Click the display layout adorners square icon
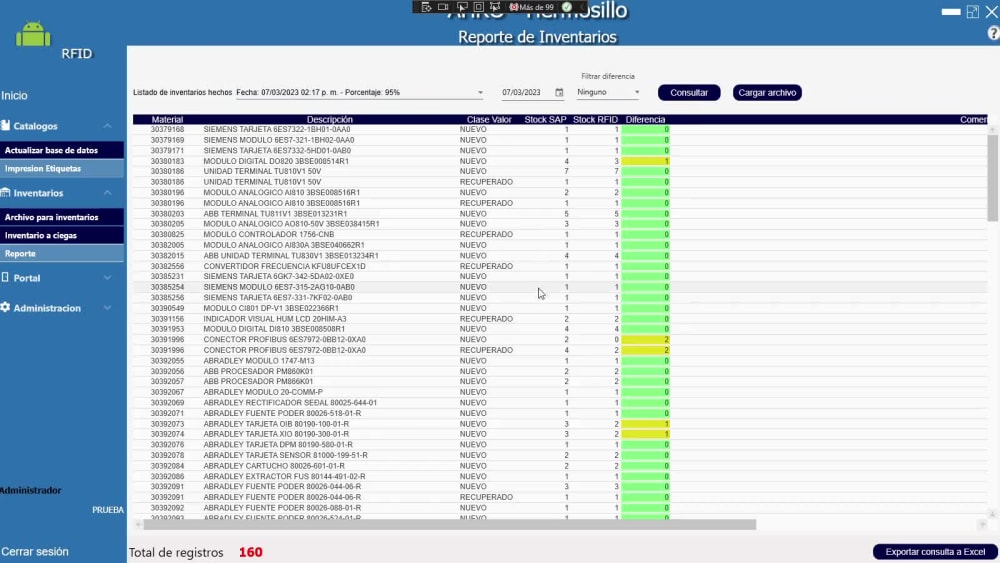Viewport: 1000px width, 563px height. tap(478, 7)
